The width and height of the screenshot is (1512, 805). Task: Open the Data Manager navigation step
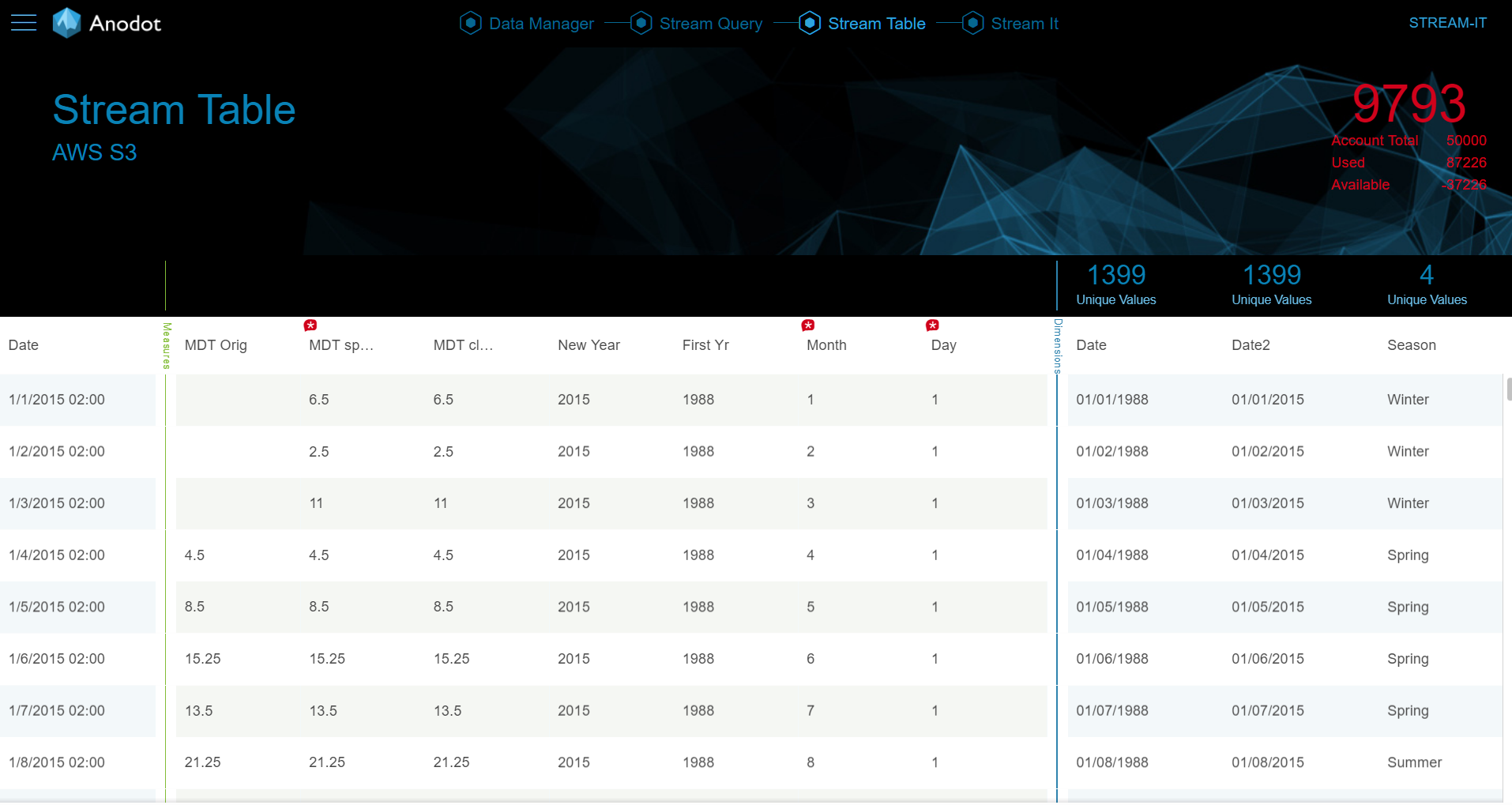[541, 23]
